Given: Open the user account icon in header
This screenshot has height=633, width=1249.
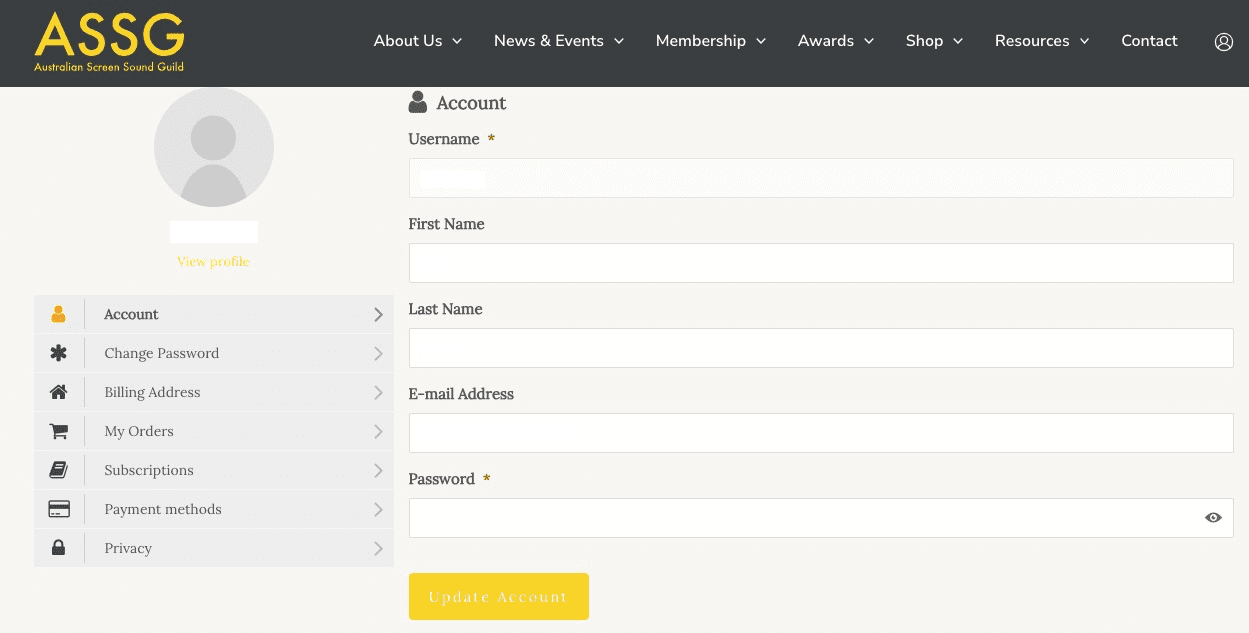Looking at the screenshot, I should click(x=1223, y=42).
